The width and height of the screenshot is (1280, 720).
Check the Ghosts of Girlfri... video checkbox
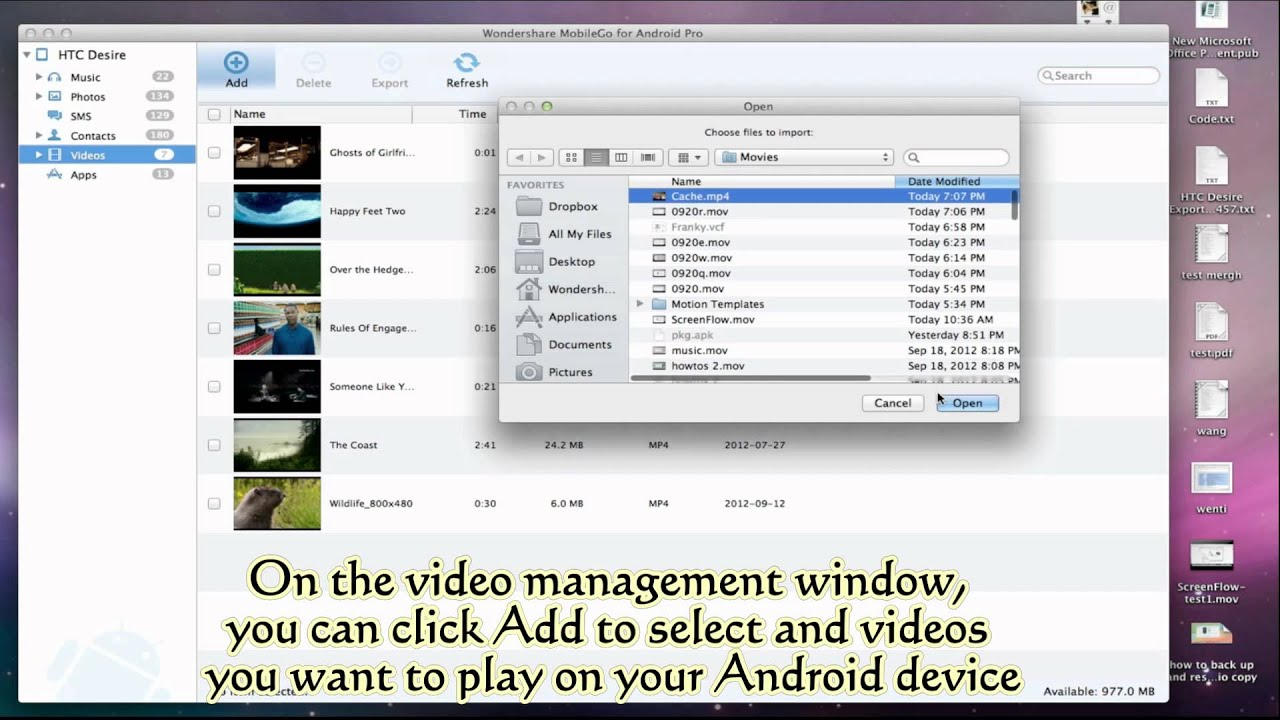click(214, 153)
